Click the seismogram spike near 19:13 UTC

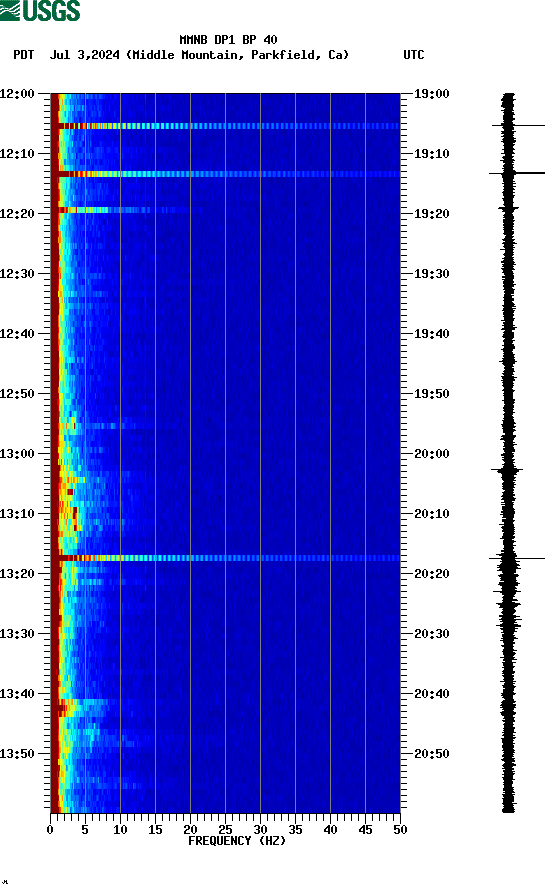517,173
